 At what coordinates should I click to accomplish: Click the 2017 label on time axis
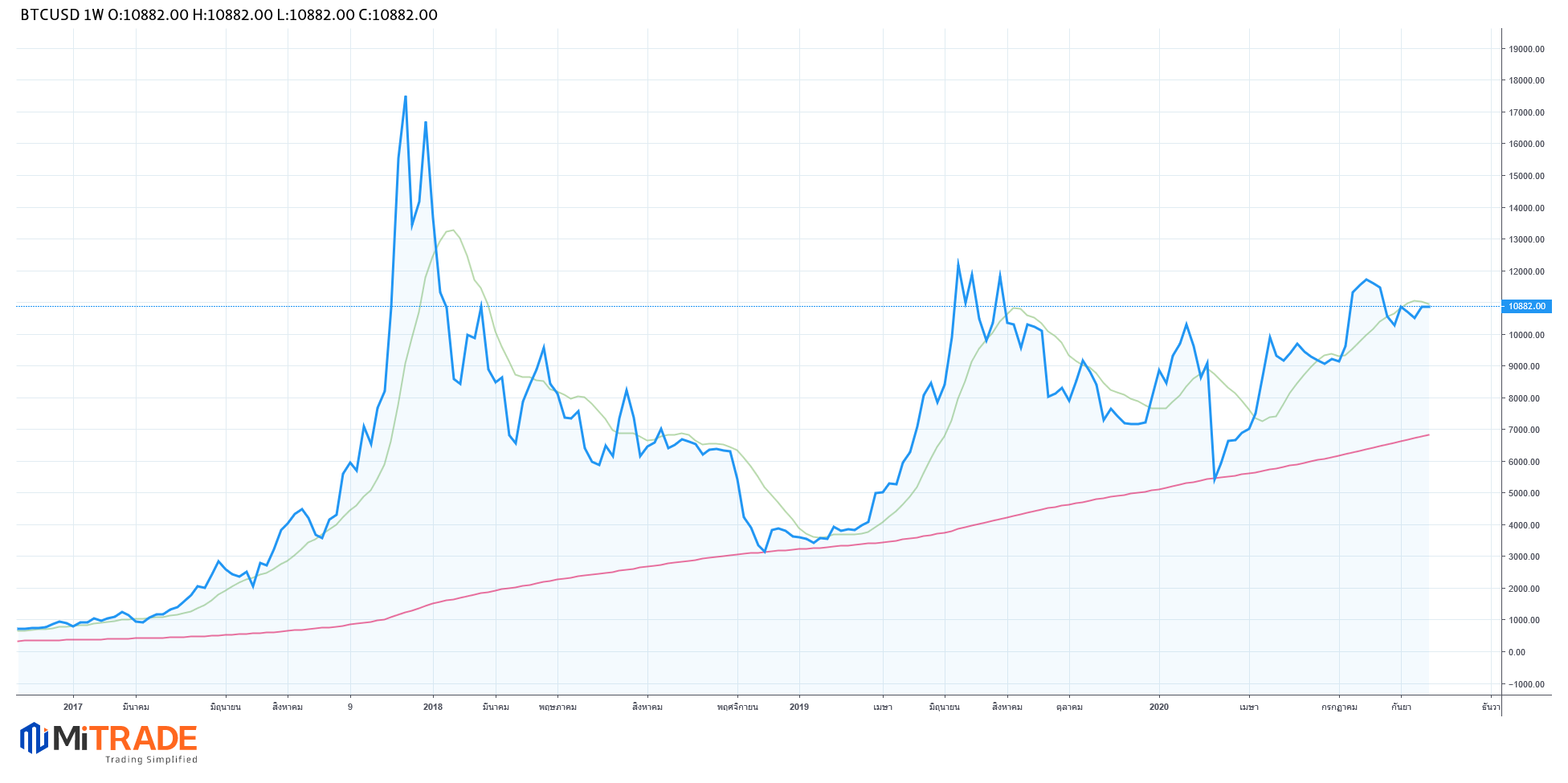[x=73, y=707]
